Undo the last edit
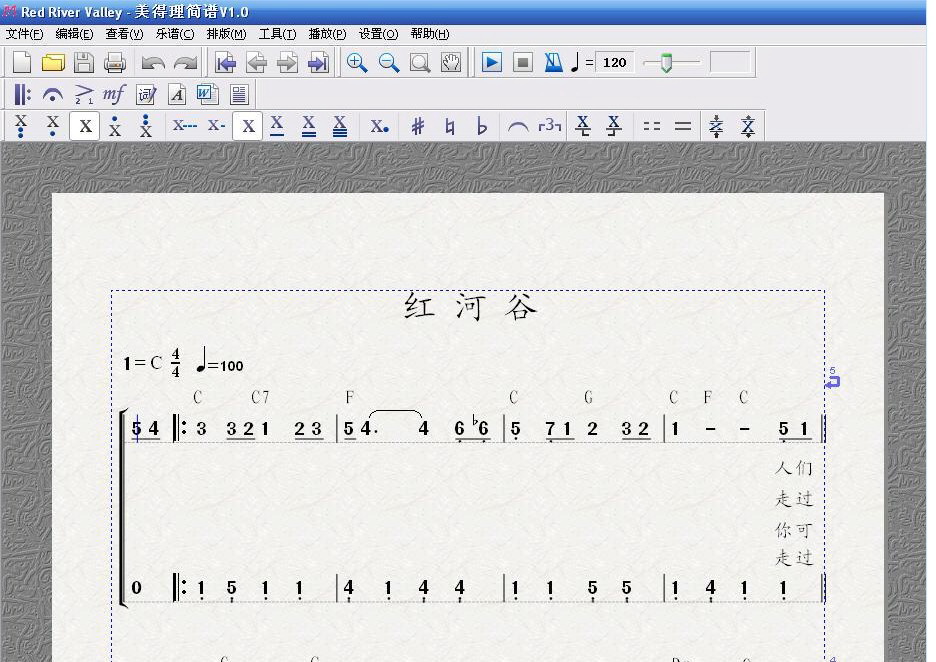The image size is (936, 662). pos(153,62)
